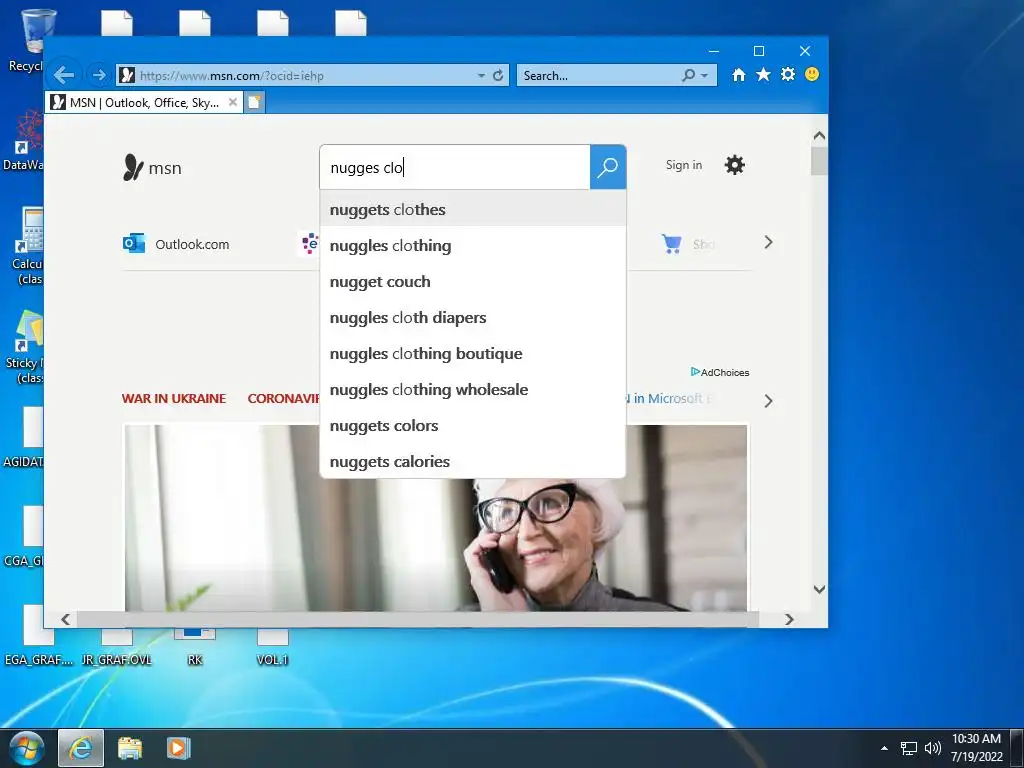
Task: Select the JR_GRAF.OVL desktop file
Action: coord(117,648)
